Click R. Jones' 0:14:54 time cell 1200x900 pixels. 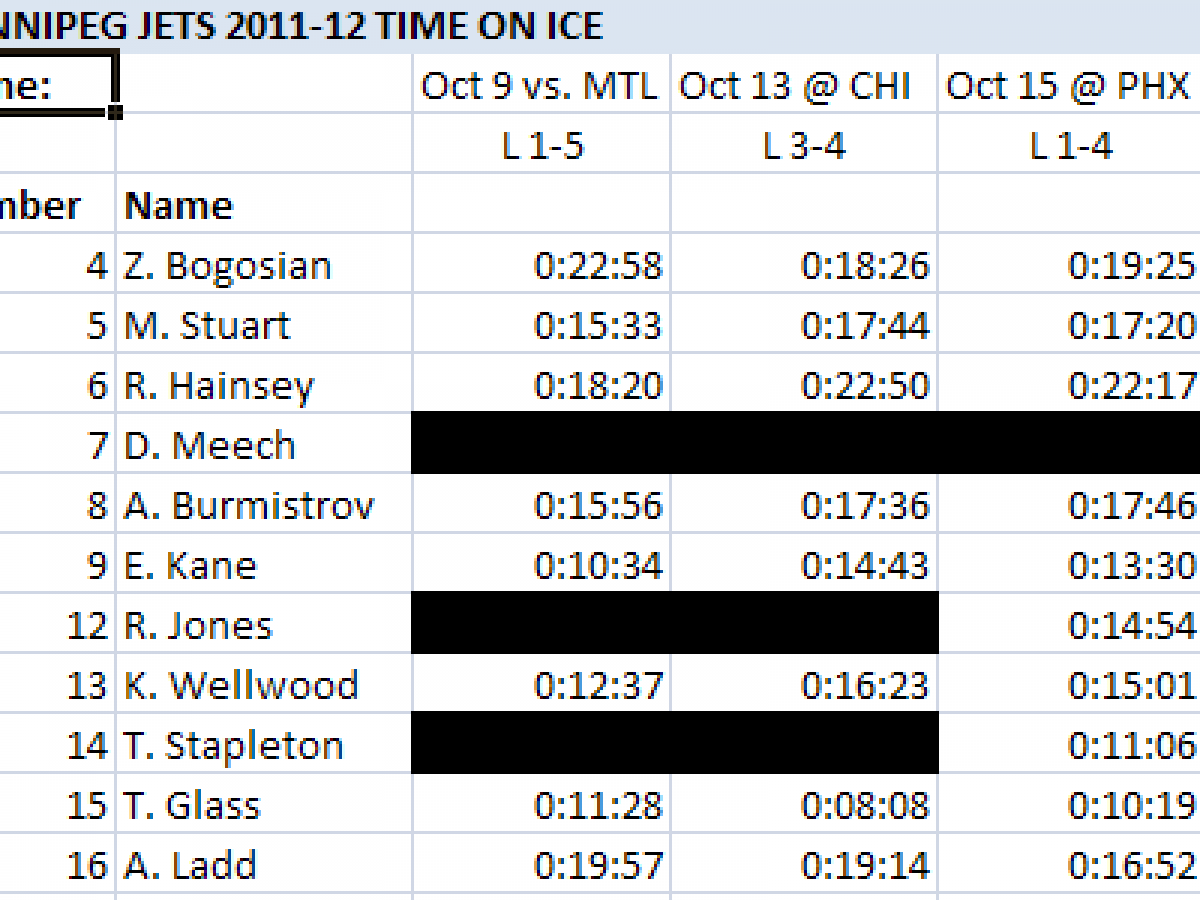(x=1130, y=626)
